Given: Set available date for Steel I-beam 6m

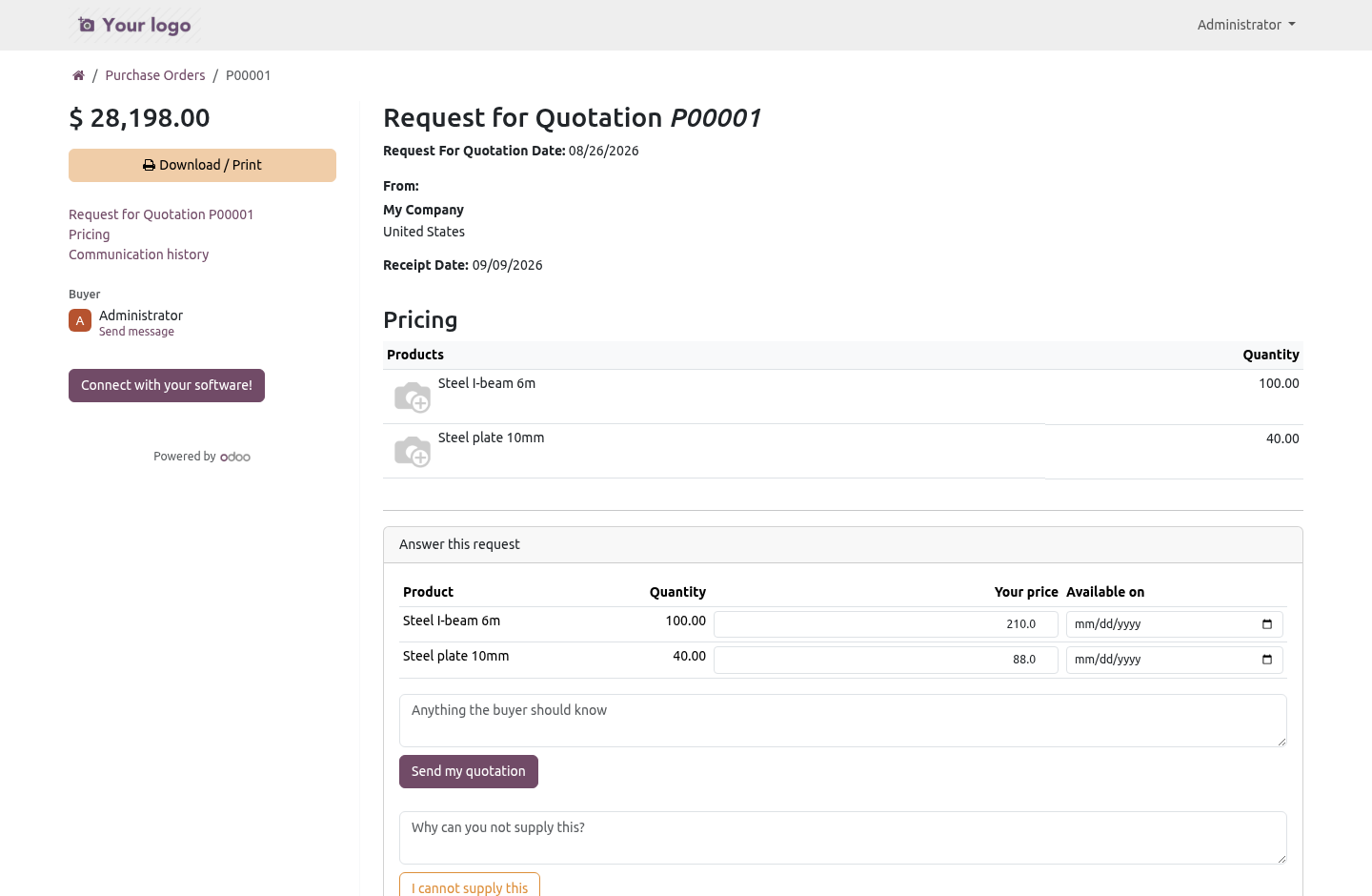Looking at the screenshot, I should pyautogui.click(x=1175, y=624).
